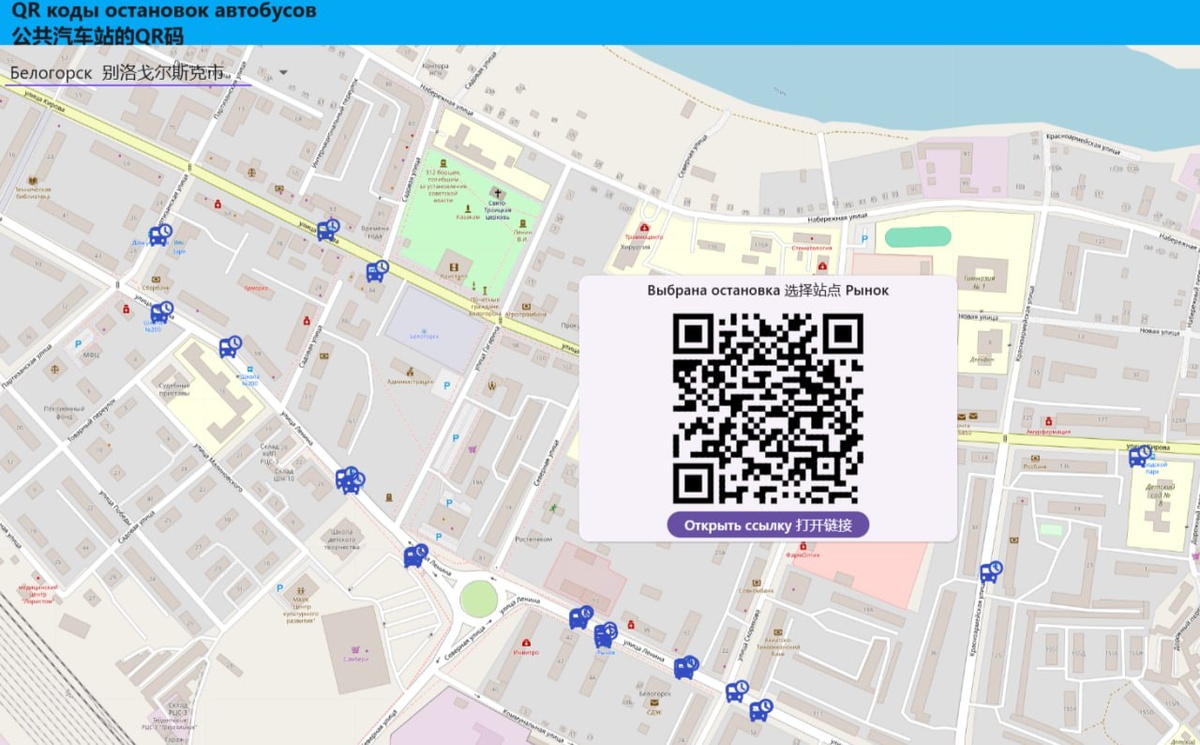Click the QR code for stop Рынок
Viewport: 1200px width, 745px height.
[x=768, y=408]
